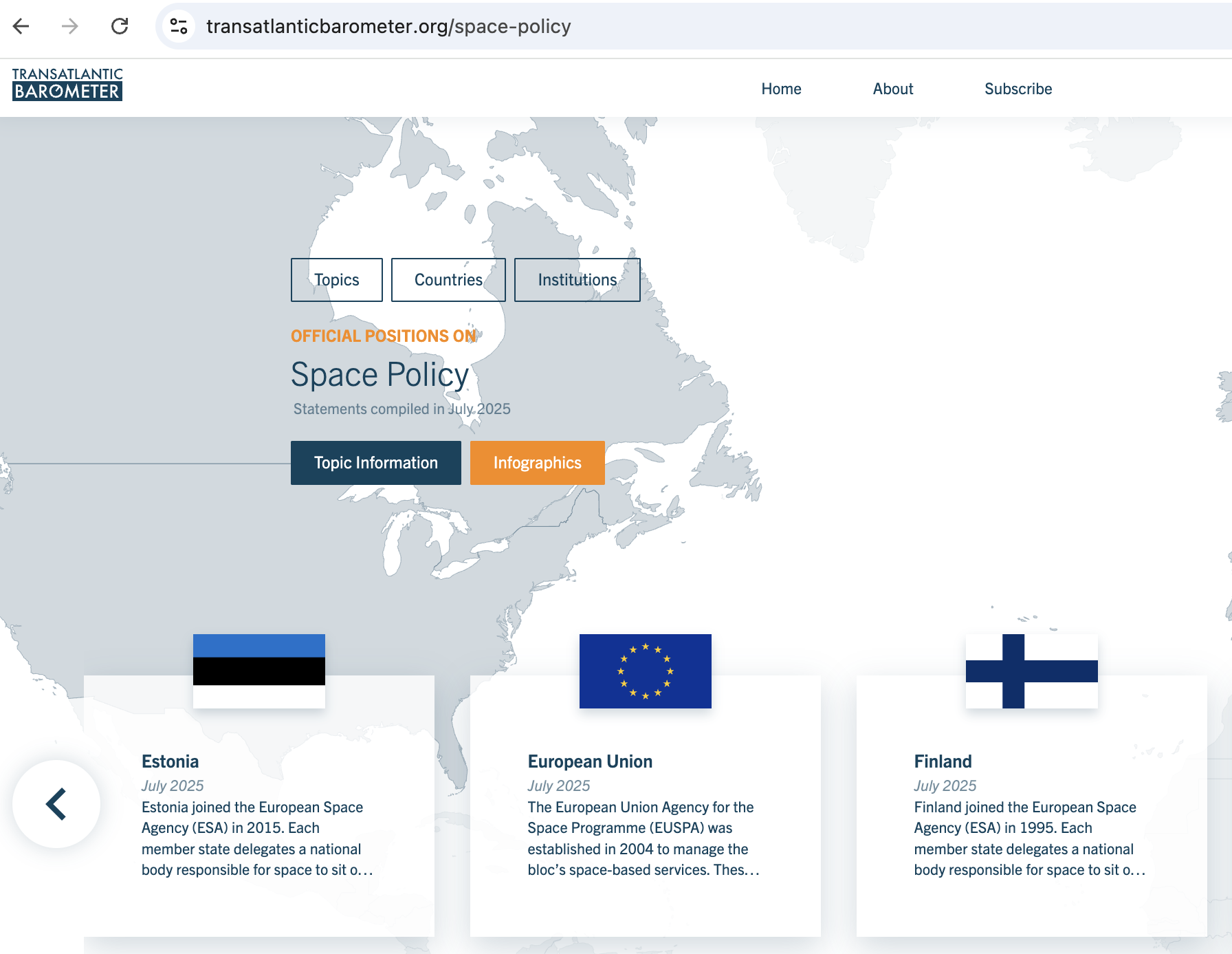Click the July 2025 date under European Union
Viewport: 1232px width, 954px height.
coord(559,785)
